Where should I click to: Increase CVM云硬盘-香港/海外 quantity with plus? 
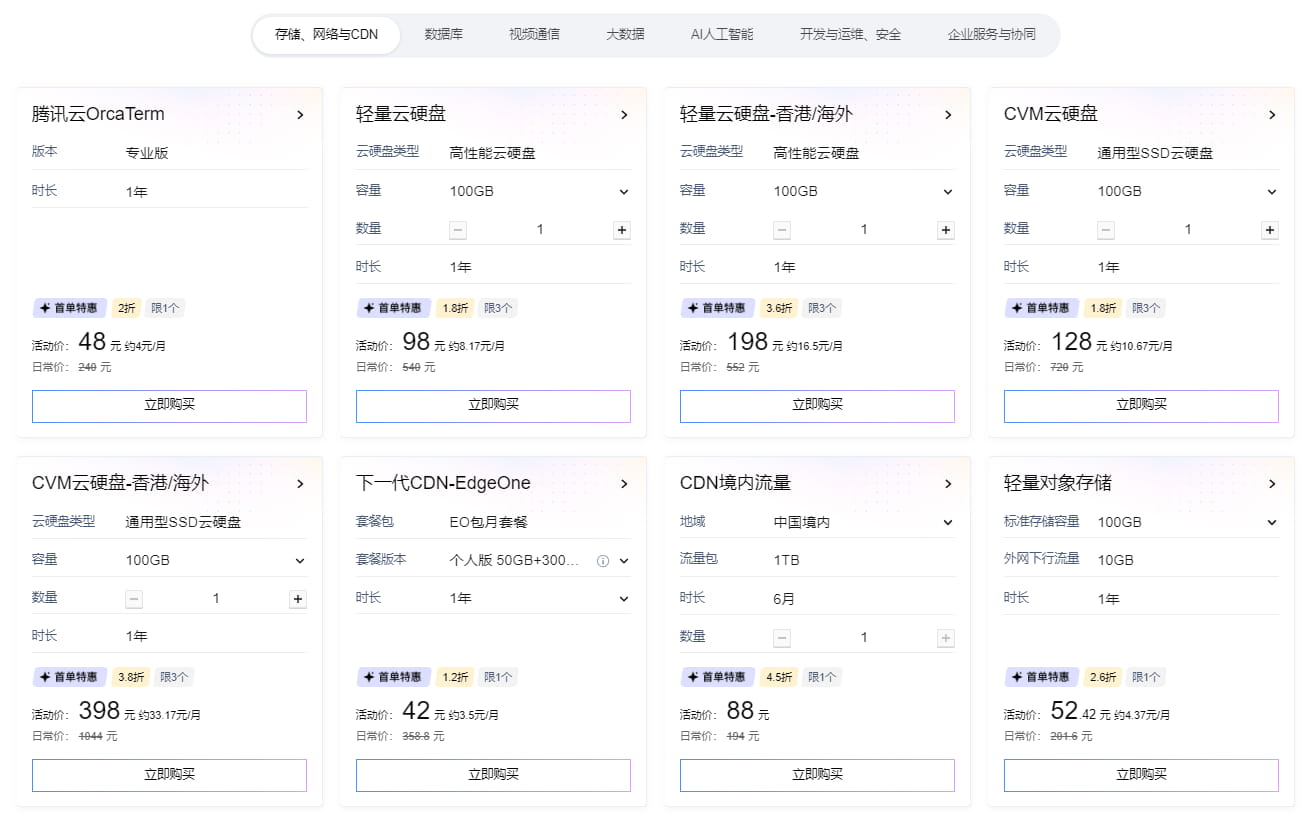tap(298, 599)
